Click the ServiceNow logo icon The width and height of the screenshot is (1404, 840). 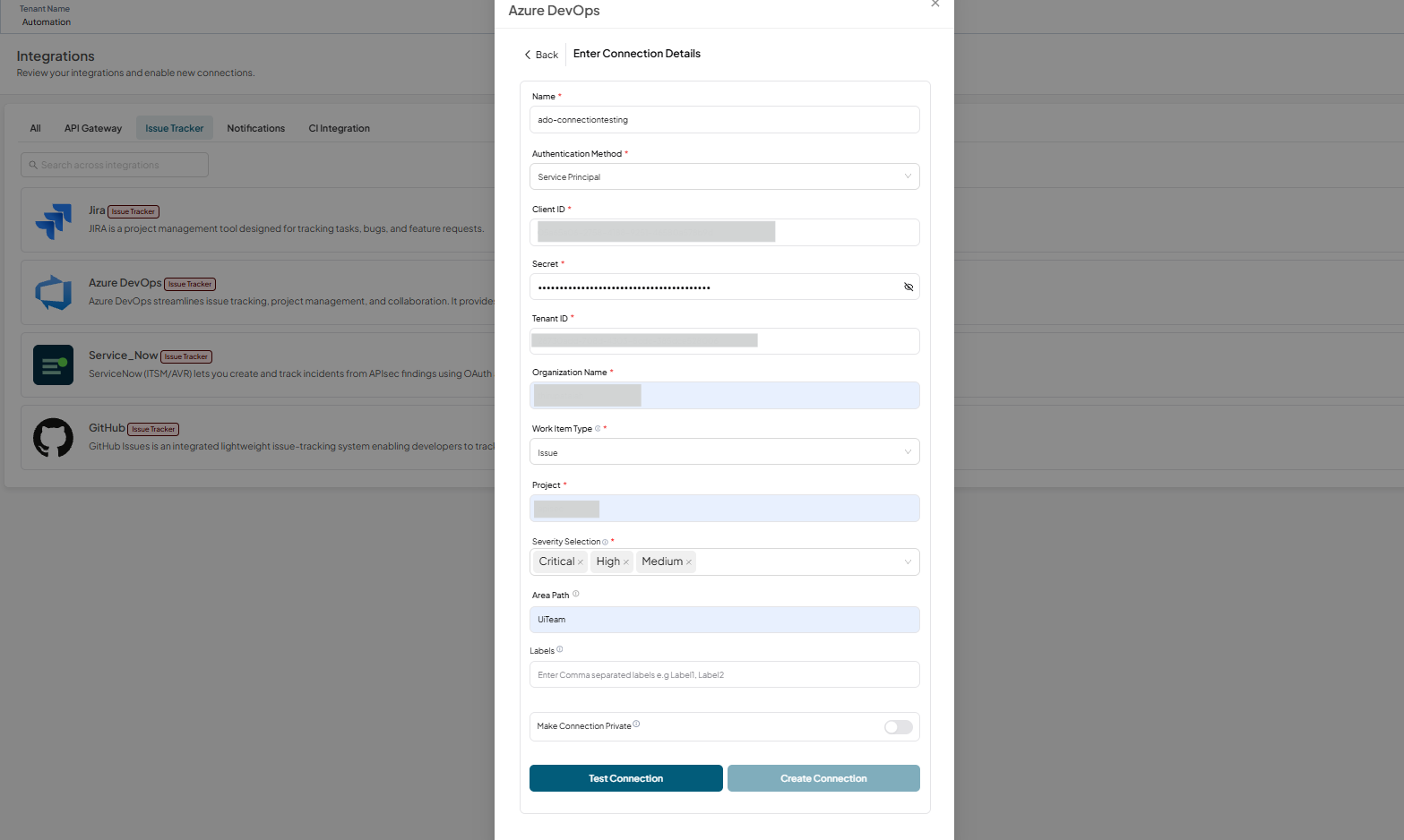click(x=53, y=364)
